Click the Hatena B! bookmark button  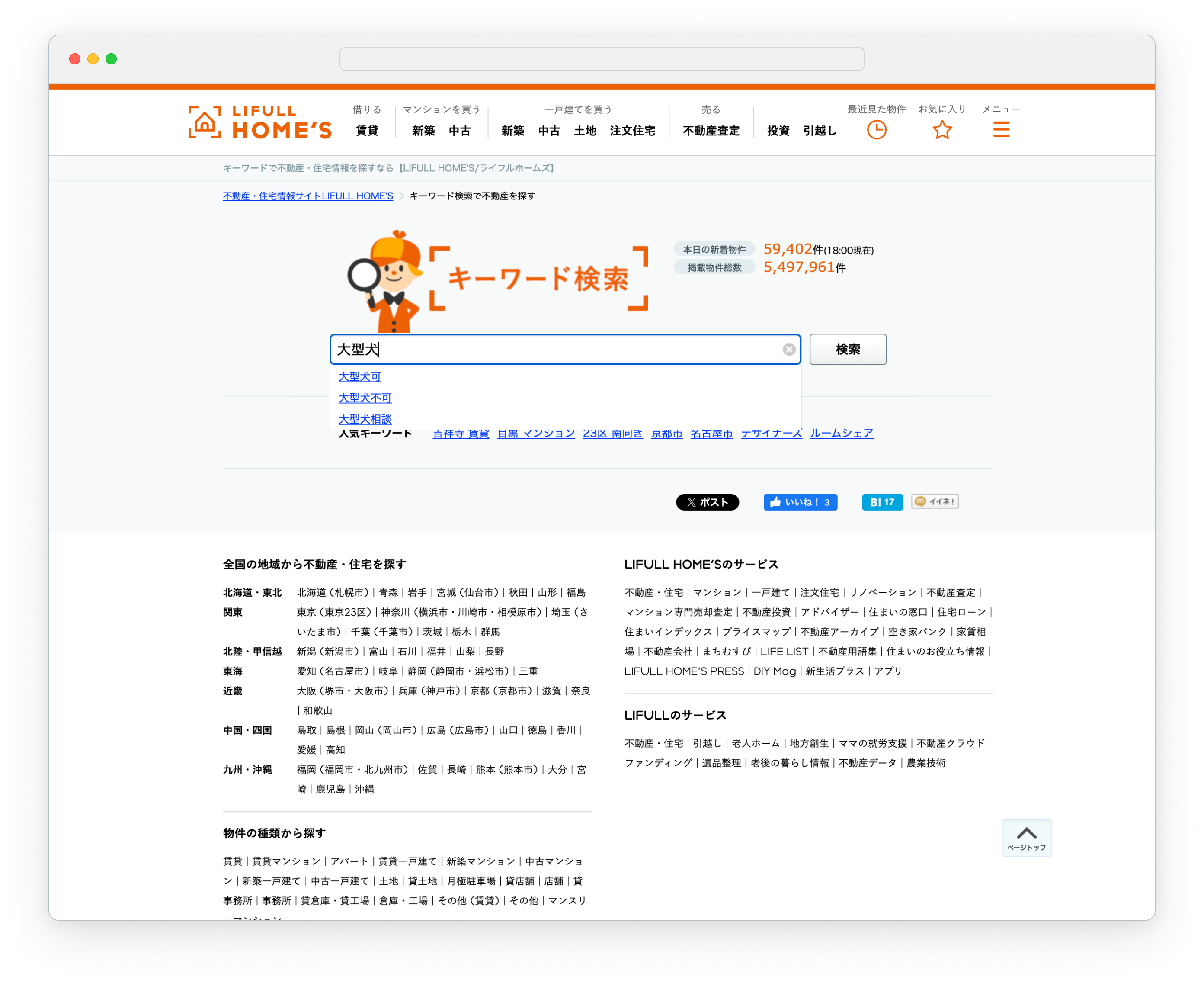coord(881,502)
